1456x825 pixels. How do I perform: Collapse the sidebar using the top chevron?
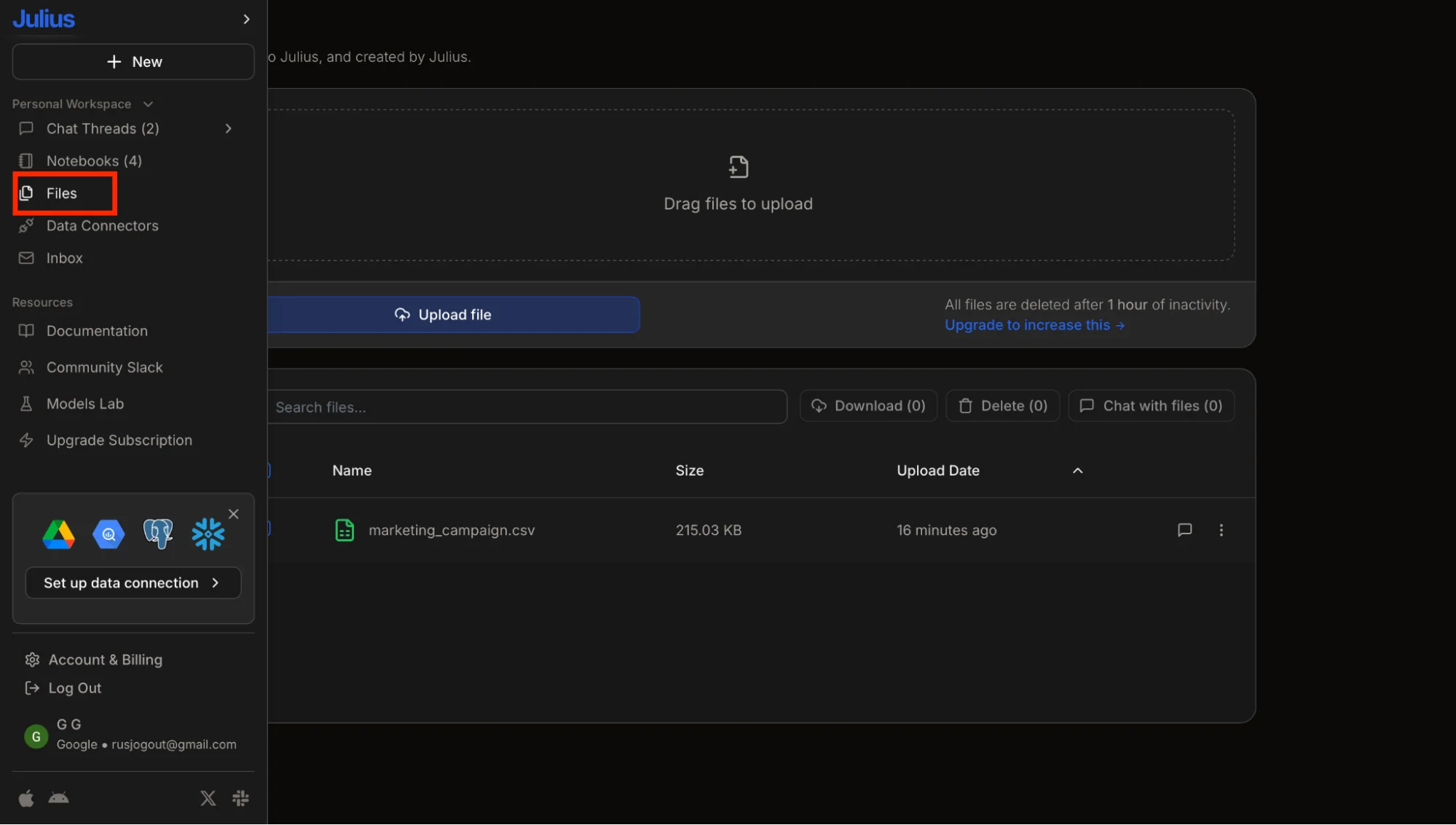pyautogui.click(x=246, y=19)
